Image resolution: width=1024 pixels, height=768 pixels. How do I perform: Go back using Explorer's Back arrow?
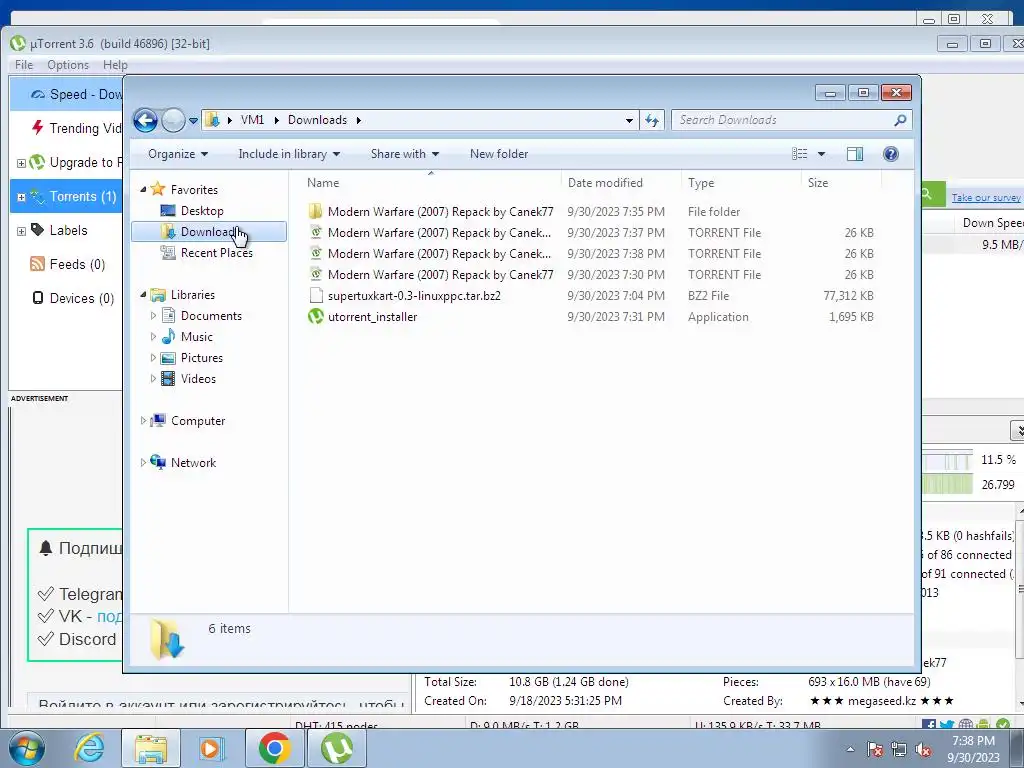(x=146, y=120)
